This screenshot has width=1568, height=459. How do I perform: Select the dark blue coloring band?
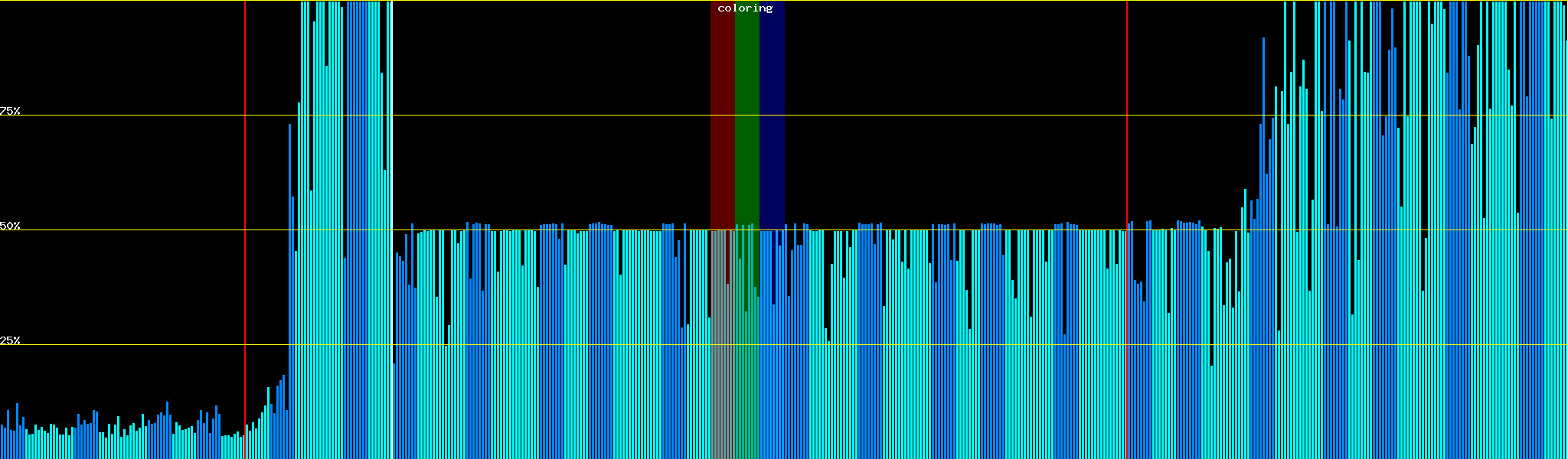click(772, 115)
